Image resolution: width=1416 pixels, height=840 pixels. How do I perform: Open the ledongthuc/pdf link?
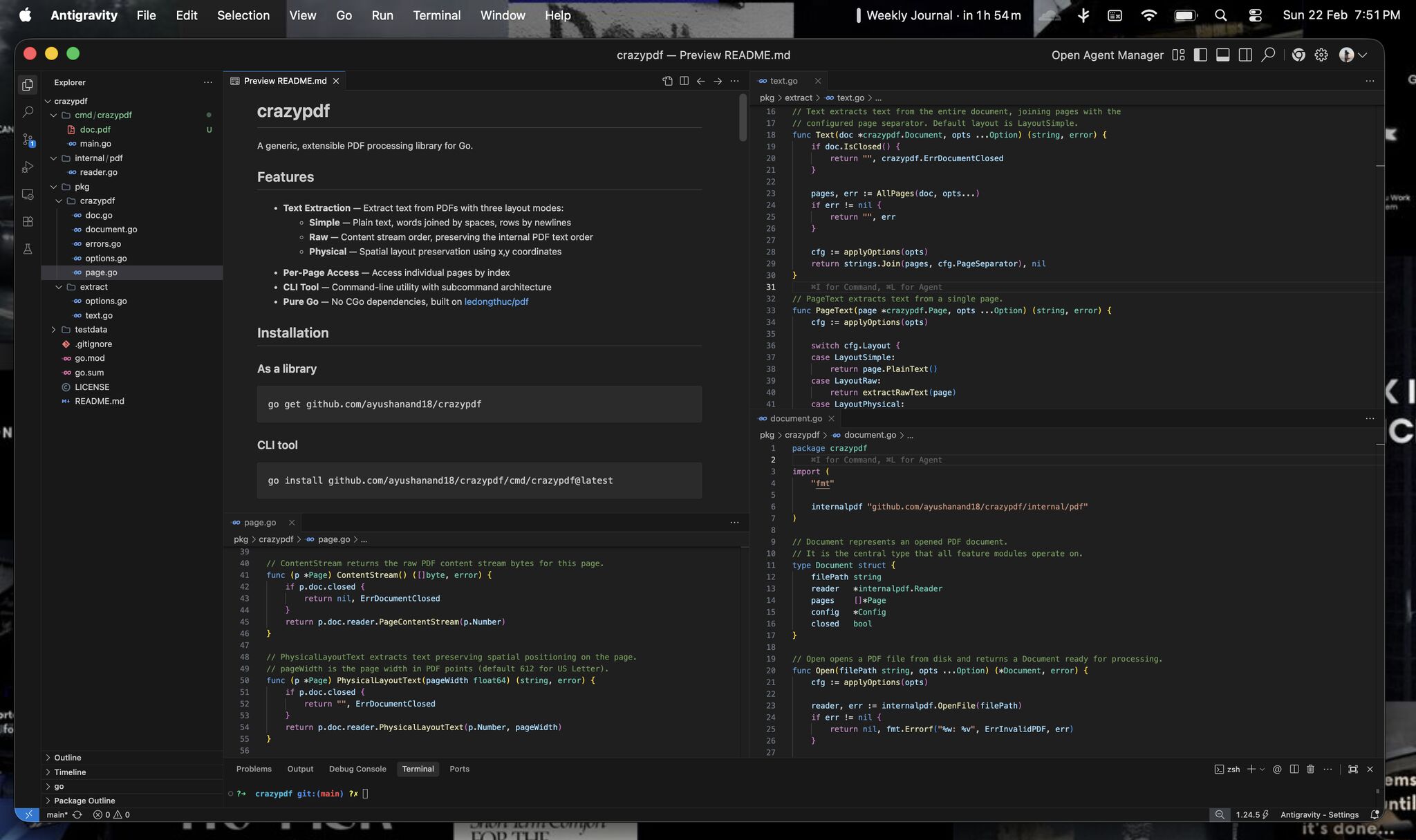coord(496,301)
